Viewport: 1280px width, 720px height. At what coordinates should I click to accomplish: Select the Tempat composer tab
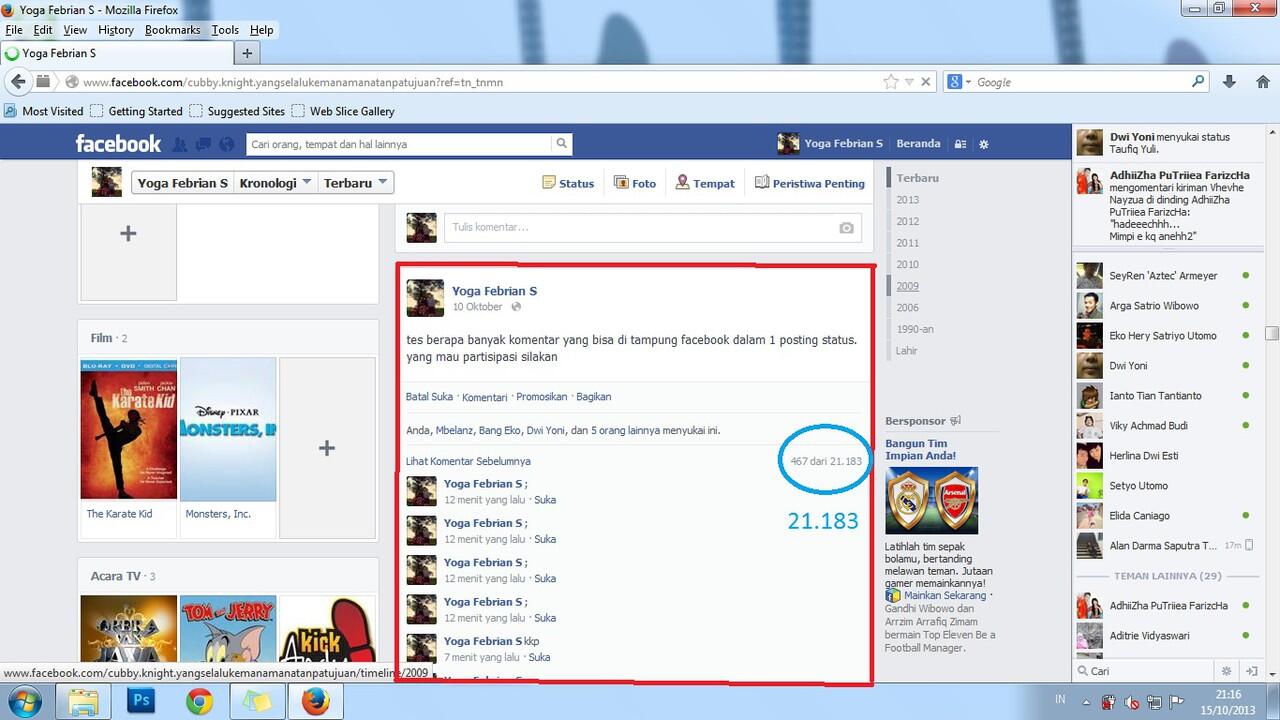[705, 183]
